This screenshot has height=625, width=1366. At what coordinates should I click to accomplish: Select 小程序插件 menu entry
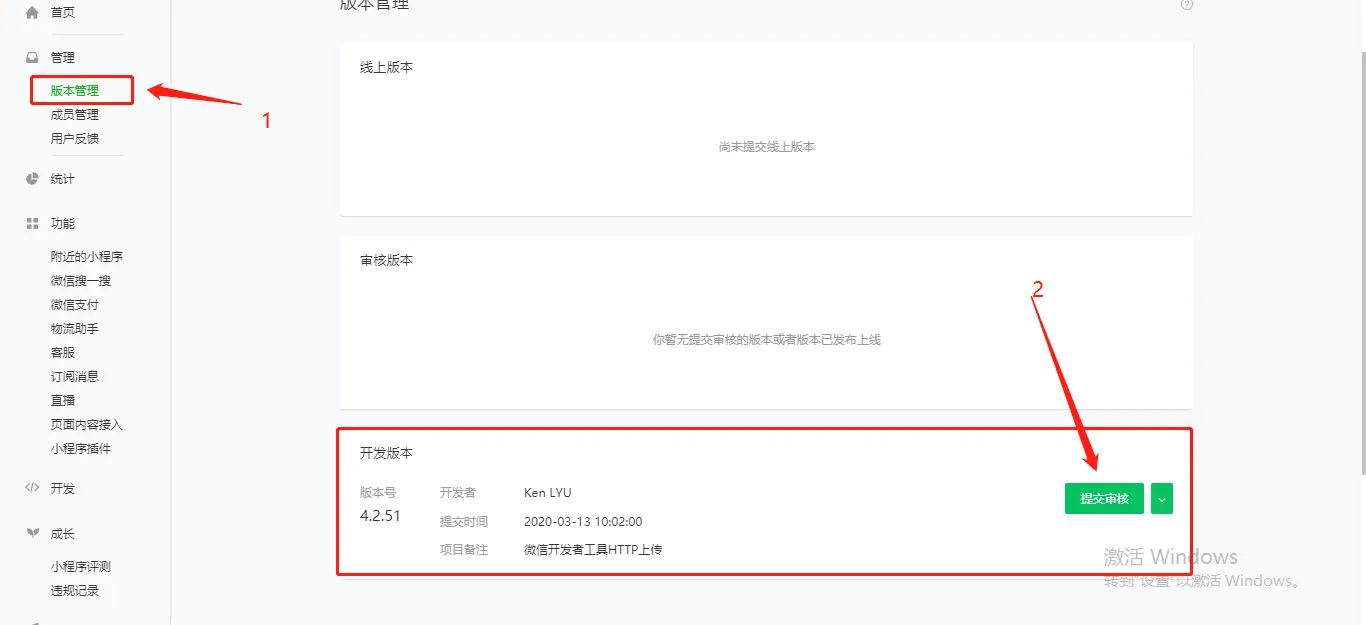(x=81, y=449)
